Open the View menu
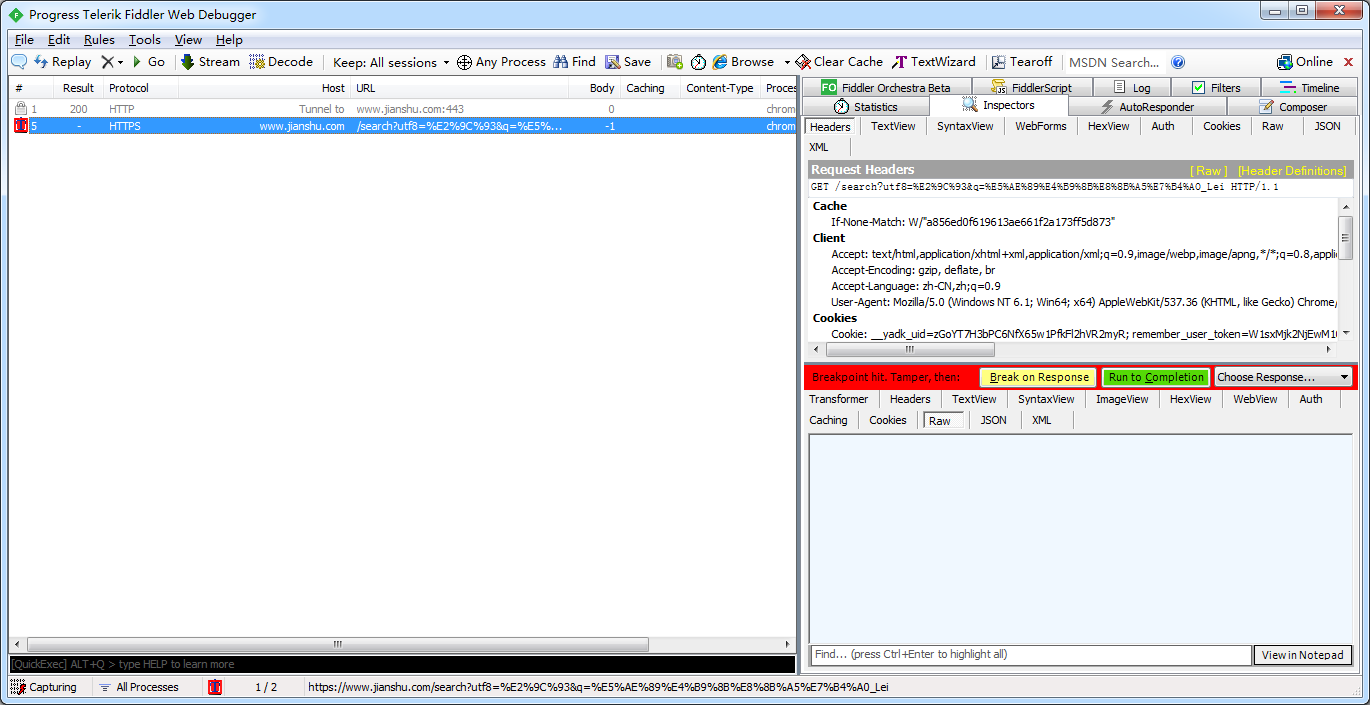The height and width of the screenshot is (705, 1370). [x=188, y=40]
